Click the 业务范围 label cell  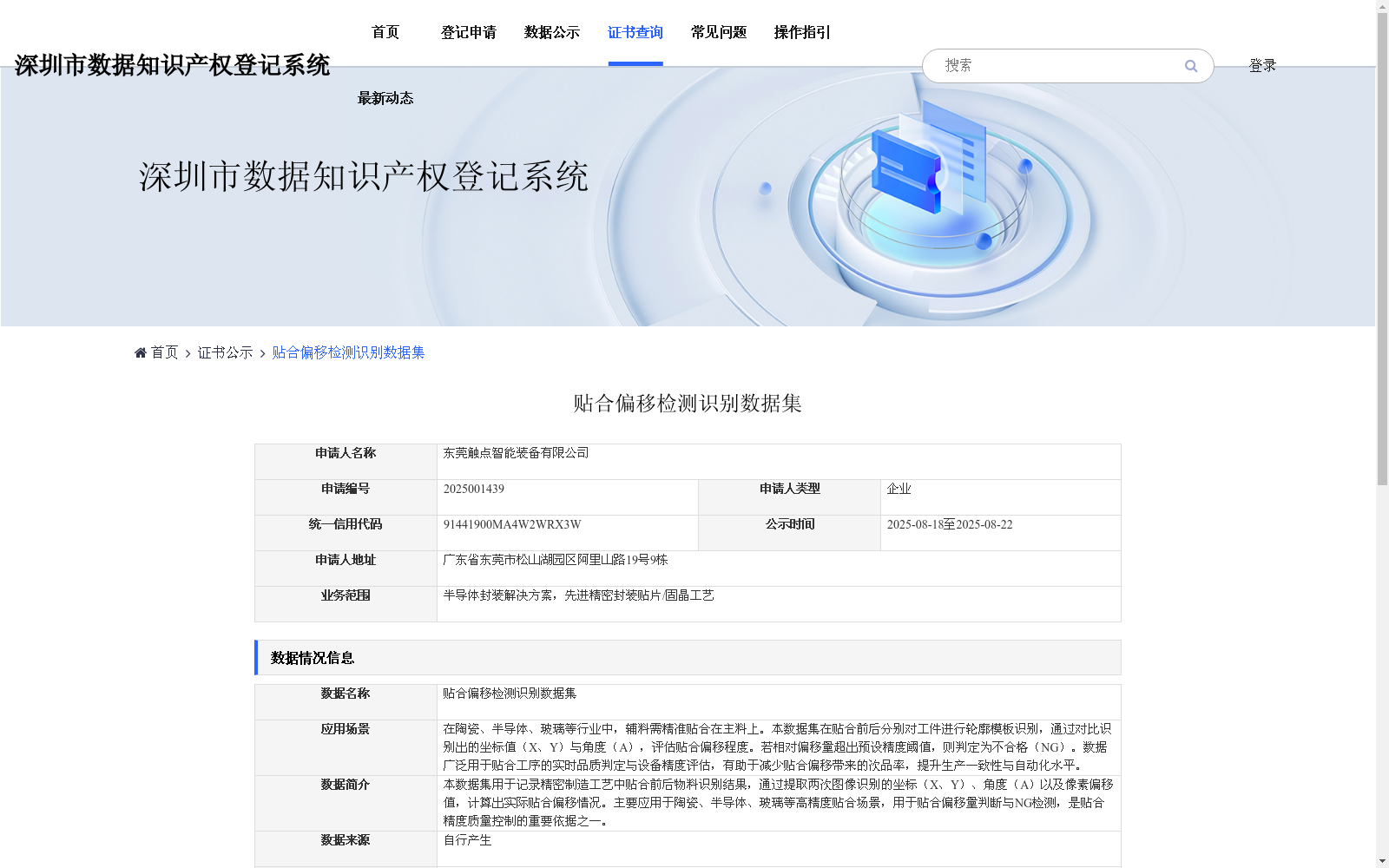point(346,604)
